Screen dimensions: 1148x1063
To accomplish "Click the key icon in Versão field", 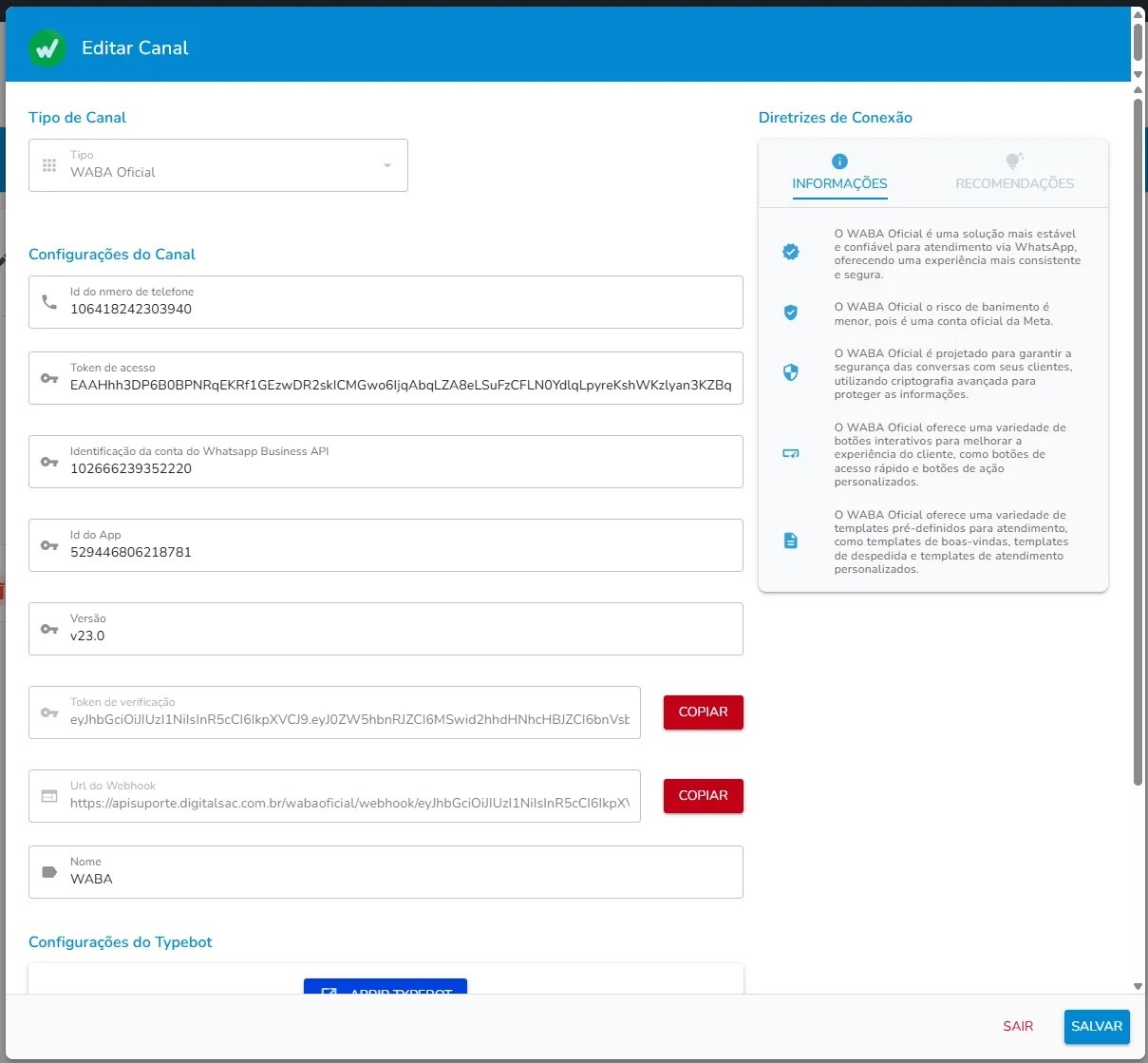I will coord(49,629).
